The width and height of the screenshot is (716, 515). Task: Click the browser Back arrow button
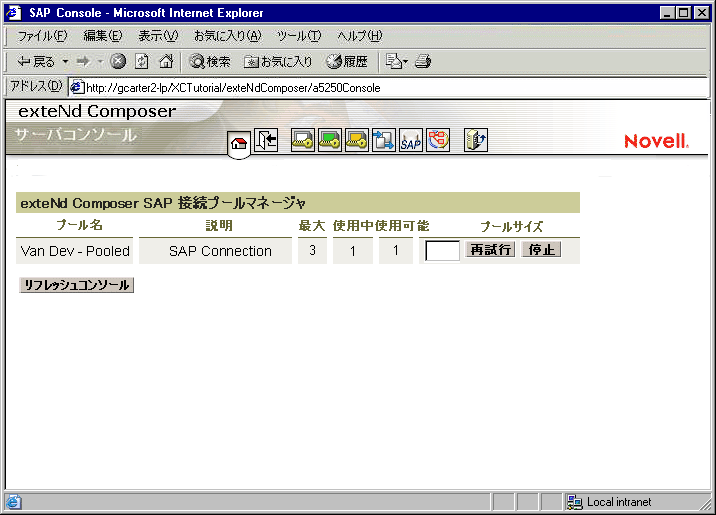36,61
